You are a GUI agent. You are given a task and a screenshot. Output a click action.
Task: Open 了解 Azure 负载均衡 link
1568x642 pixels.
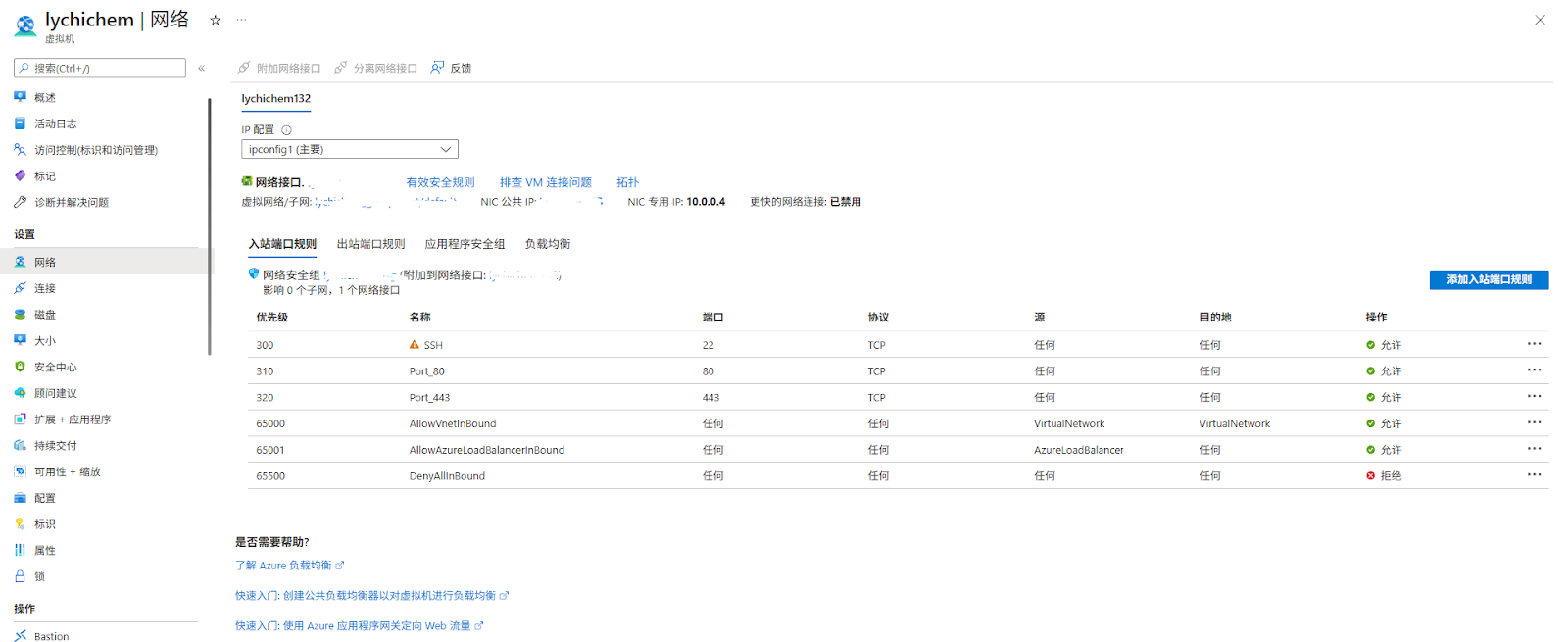[289, 566]
